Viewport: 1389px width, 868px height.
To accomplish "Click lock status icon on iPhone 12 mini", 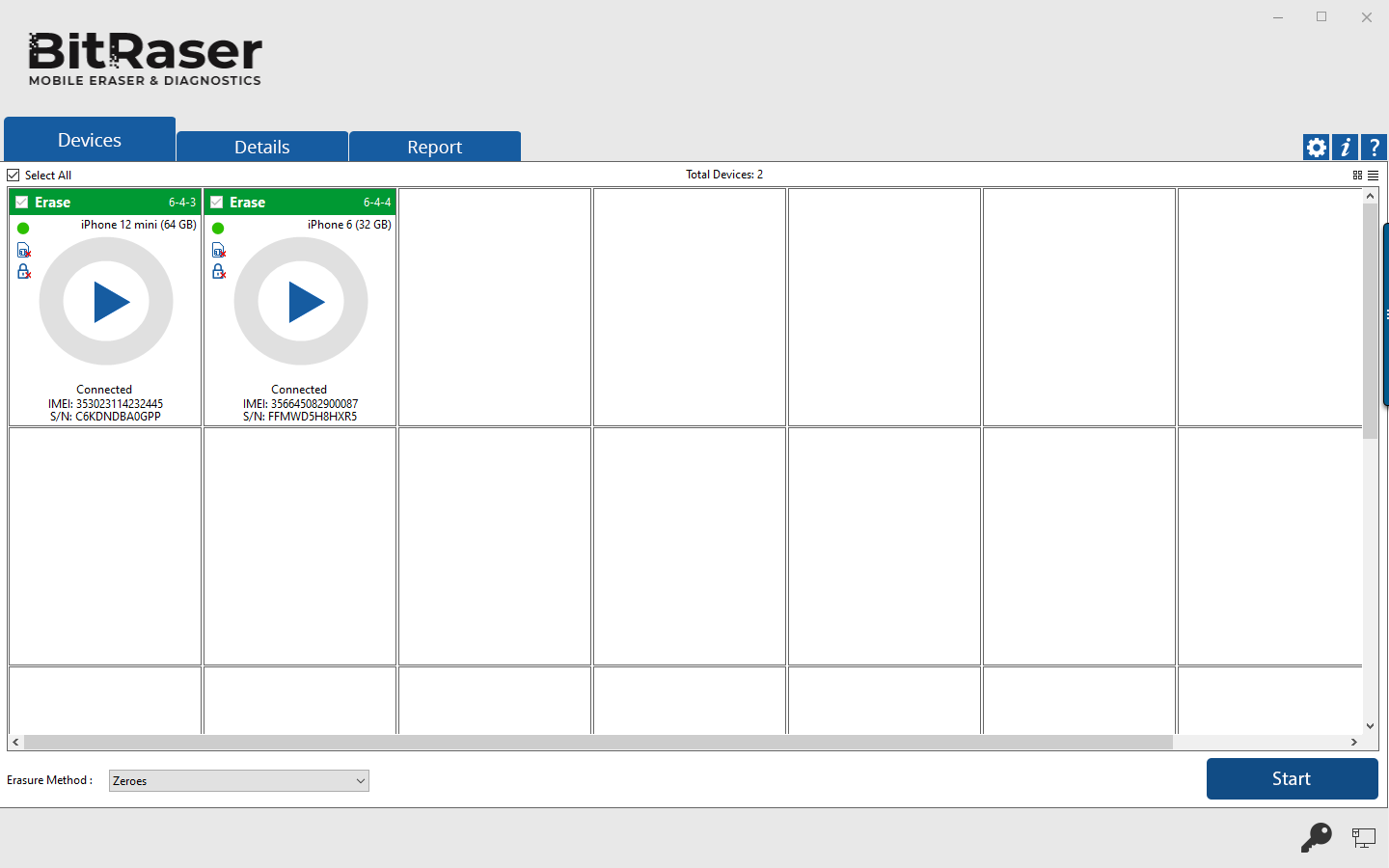I will (x=24, y=271).
